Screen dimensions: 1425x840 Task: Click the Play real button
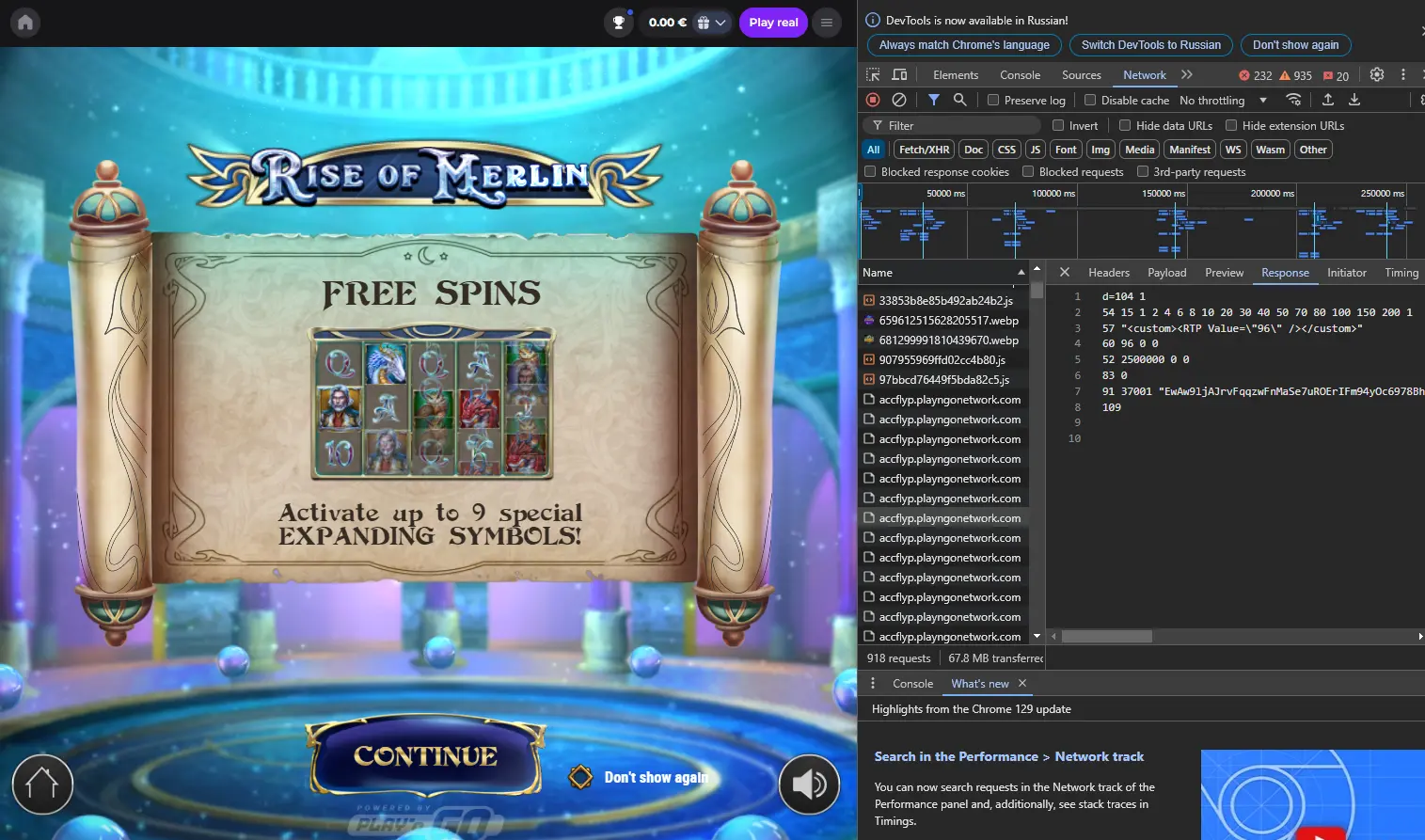click(773, 23)
